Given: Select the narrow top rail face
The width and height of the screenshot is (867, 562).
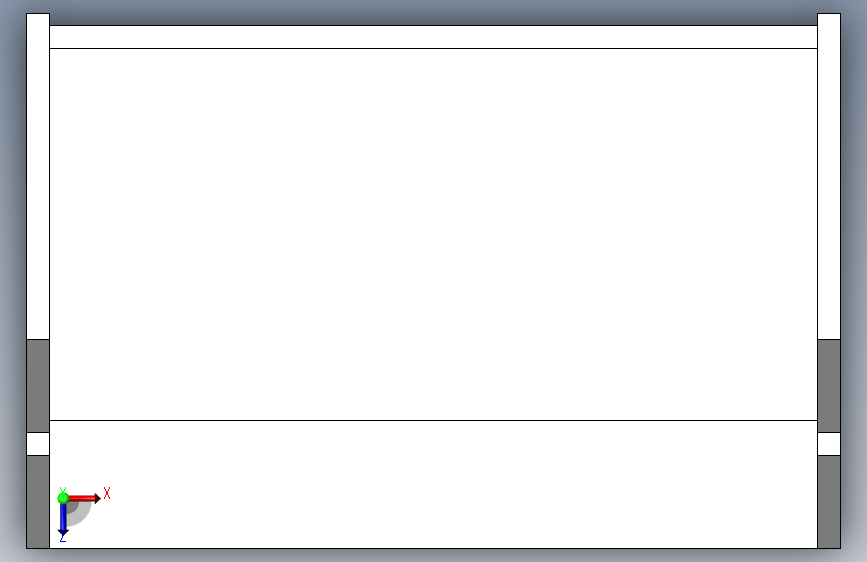Looking at the screenshot, I should (x=434, y=37).
